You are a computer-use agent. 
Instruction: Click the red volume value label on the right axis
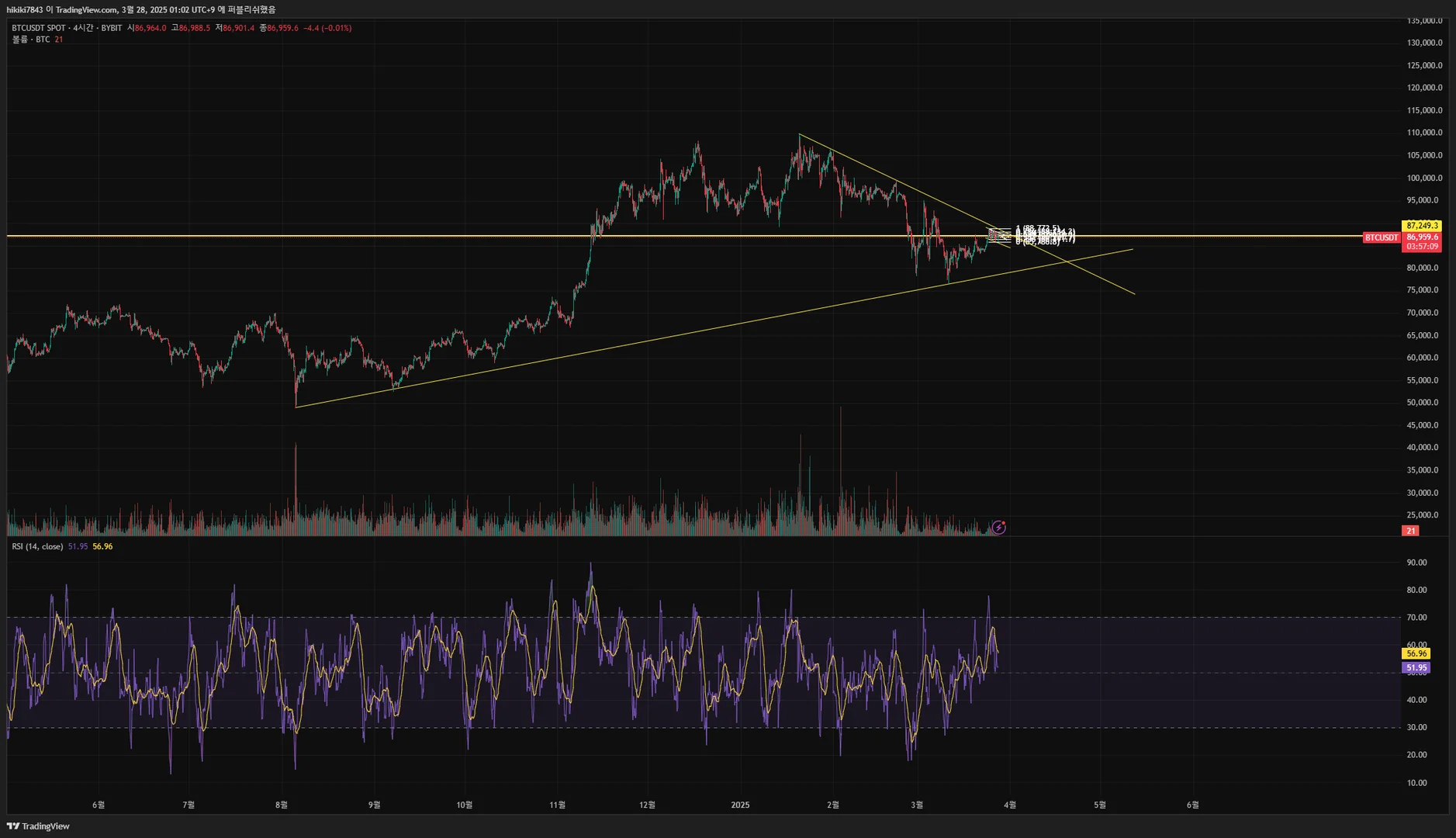click(x=1410, y=531)
